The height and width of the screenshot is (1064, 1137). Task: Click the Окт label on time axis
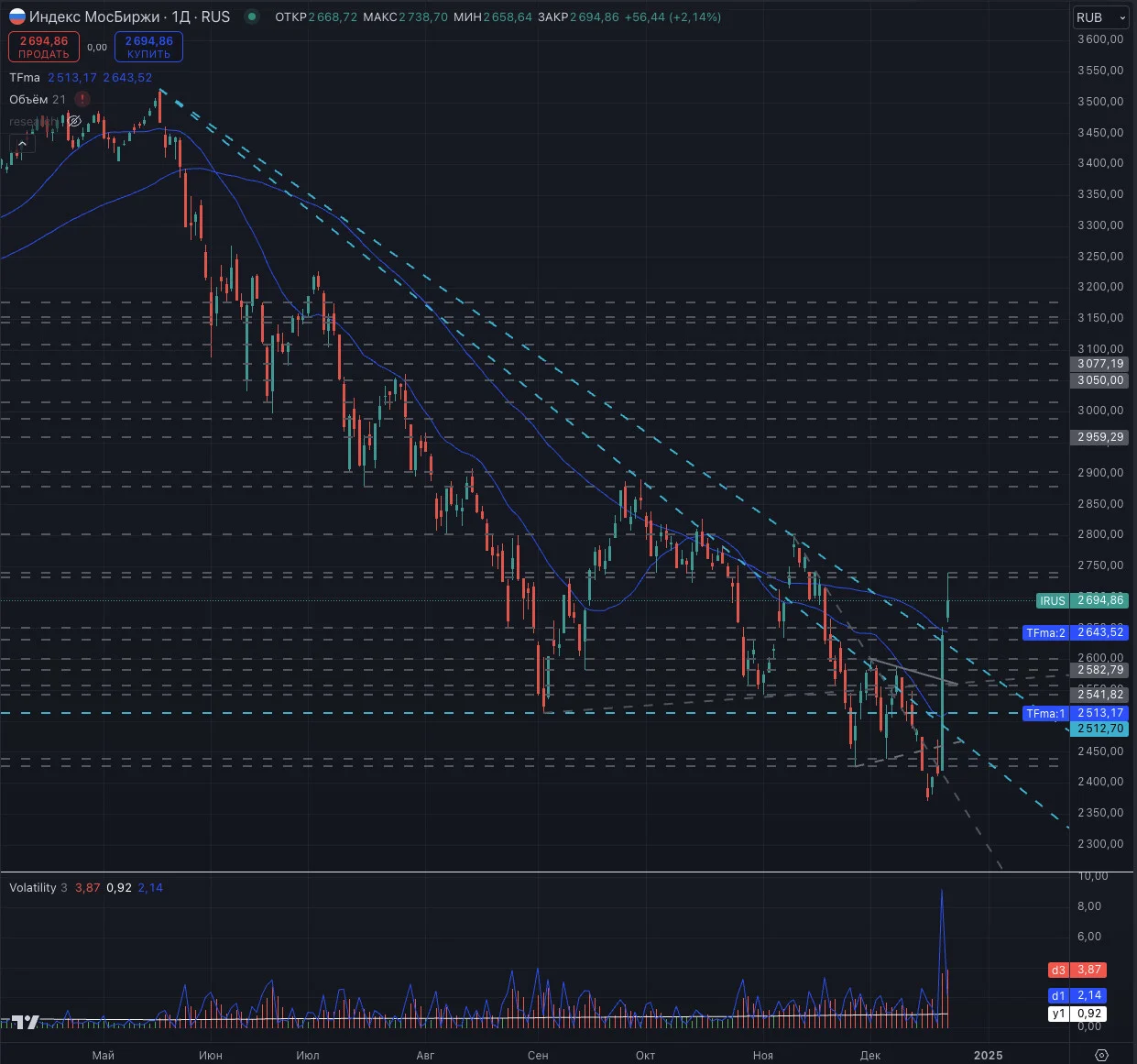tap(645, 1055)
